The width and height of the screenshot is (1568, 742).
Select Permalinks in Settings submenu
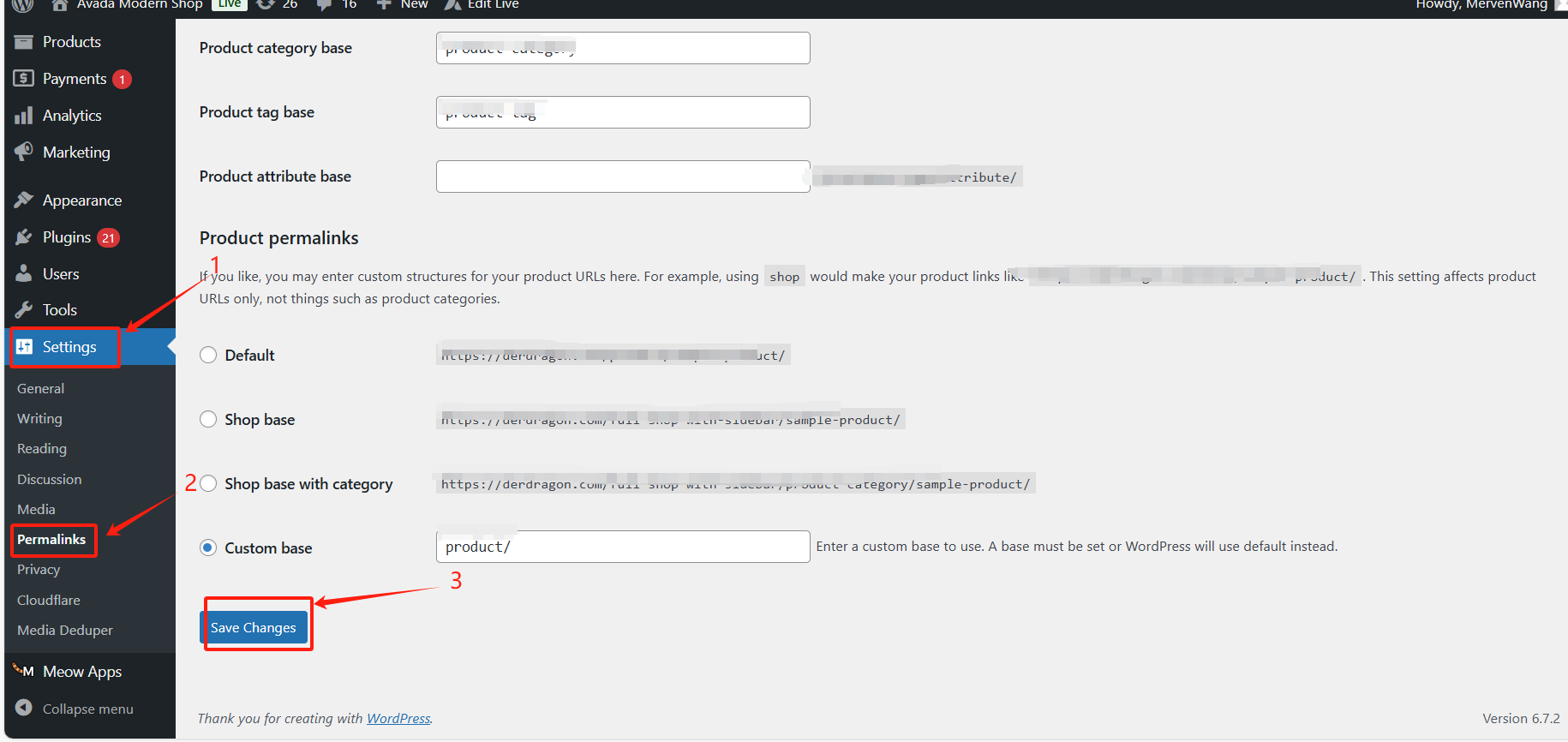[51, 540]
